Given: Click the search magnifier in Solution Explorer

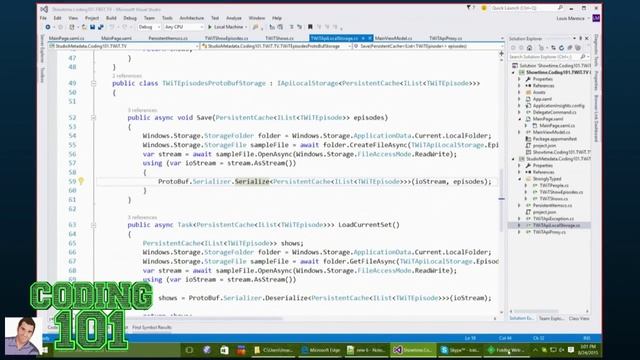Looking at the screenshot, I should [582, 57].
